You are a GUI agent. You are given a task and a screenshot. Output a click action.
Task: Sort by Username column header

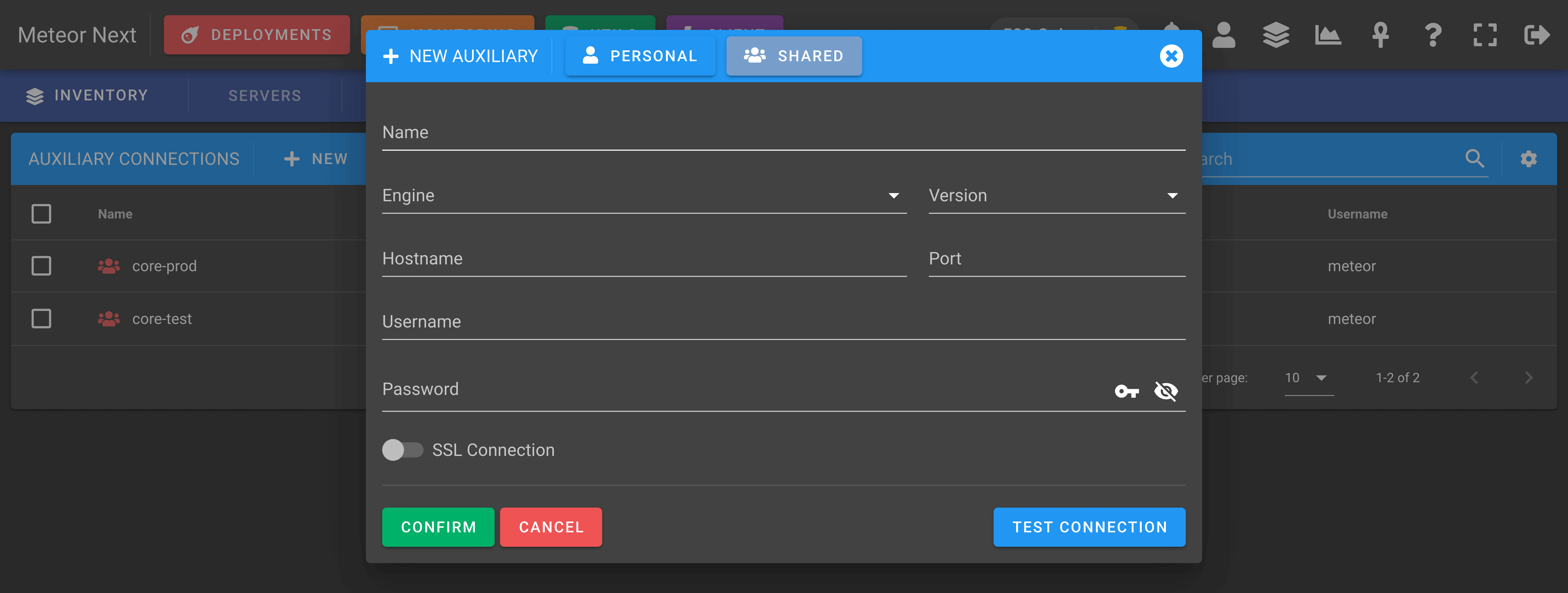point(1357,214)
